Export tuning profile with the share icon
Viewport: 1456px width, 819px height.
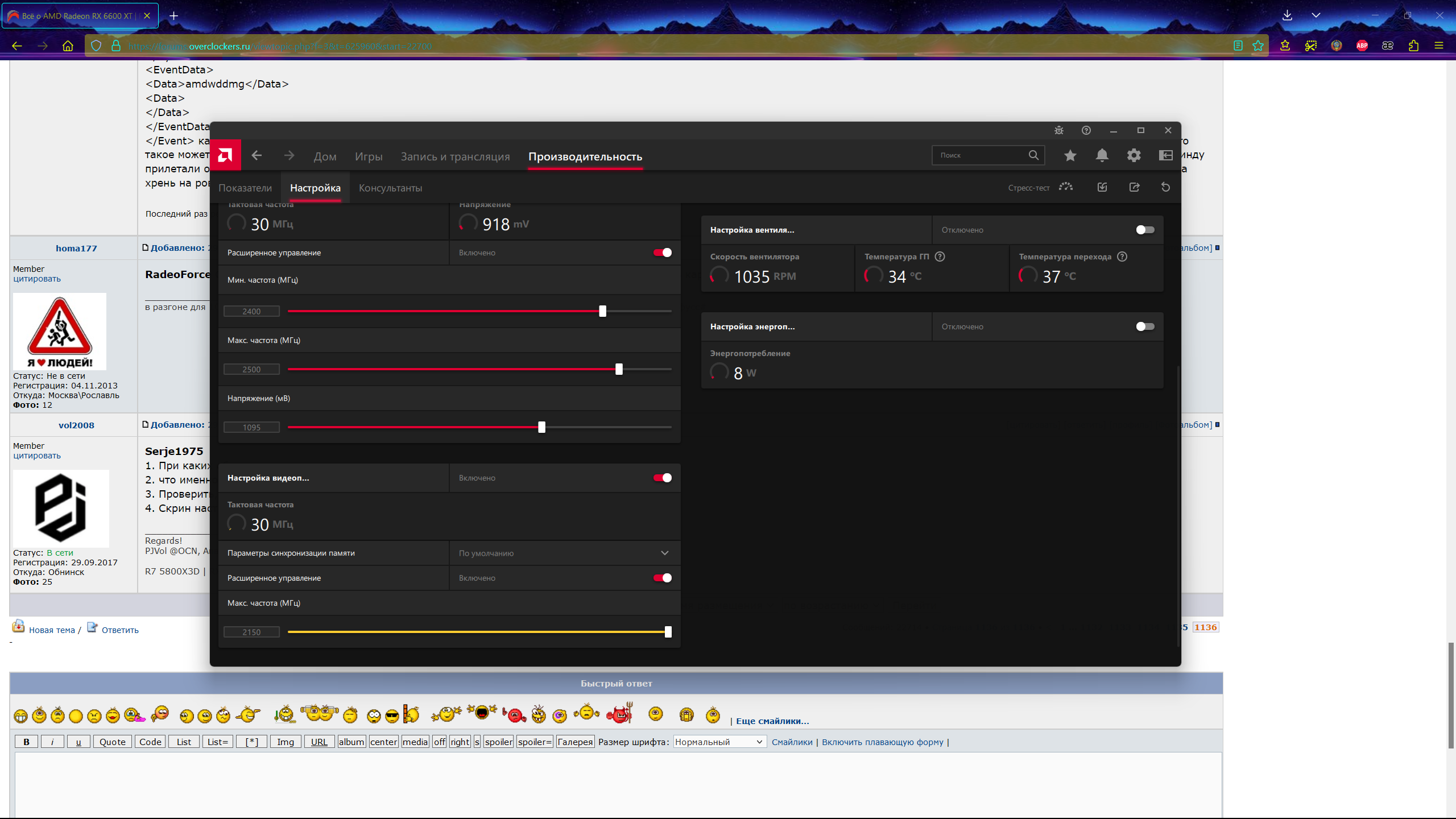pos(1134,188)
